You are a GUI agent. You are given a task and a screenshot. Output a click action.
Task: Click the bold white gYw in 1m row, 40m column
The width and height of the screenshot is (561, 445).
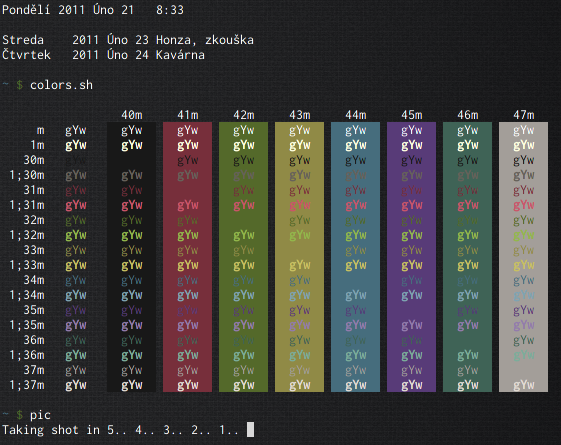(132, 145)
